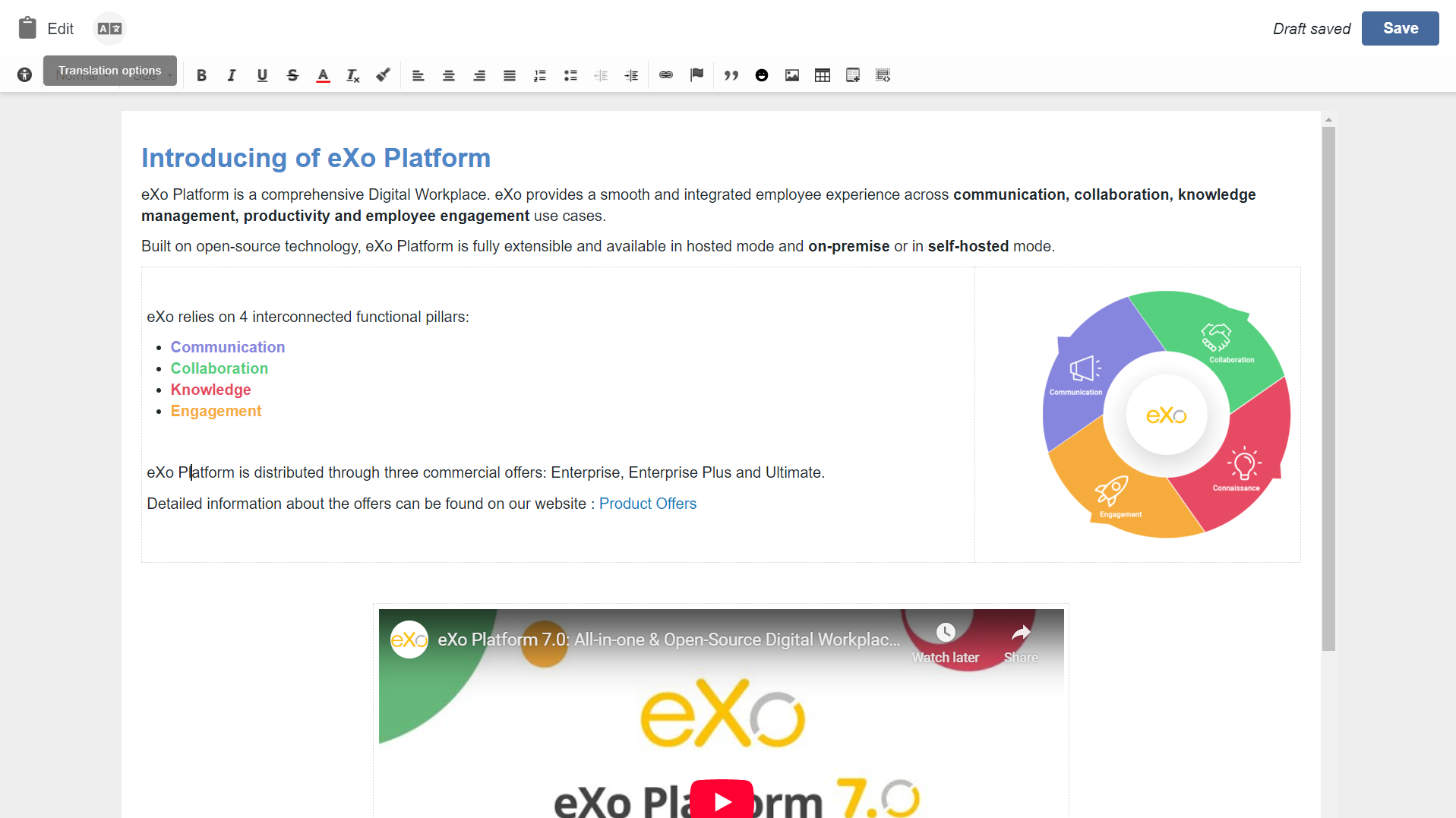This screenshot has width=1456, height=818.
Task: Open translation options button
Action: [109, 29]
